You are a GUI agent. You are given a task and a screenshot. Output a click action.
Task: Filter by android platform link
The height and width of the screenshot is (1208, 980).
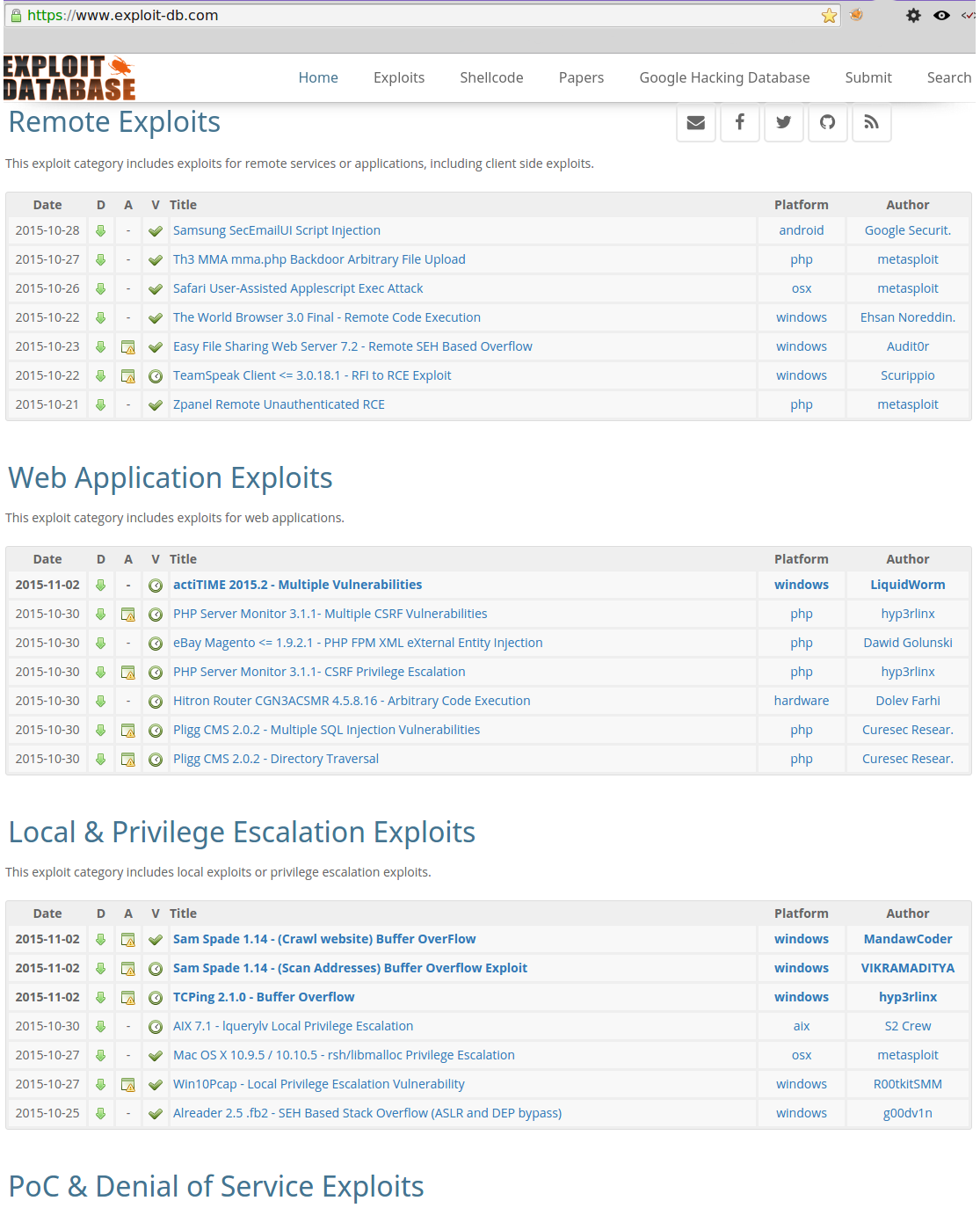pyautogui.click(x=802, y=230)
